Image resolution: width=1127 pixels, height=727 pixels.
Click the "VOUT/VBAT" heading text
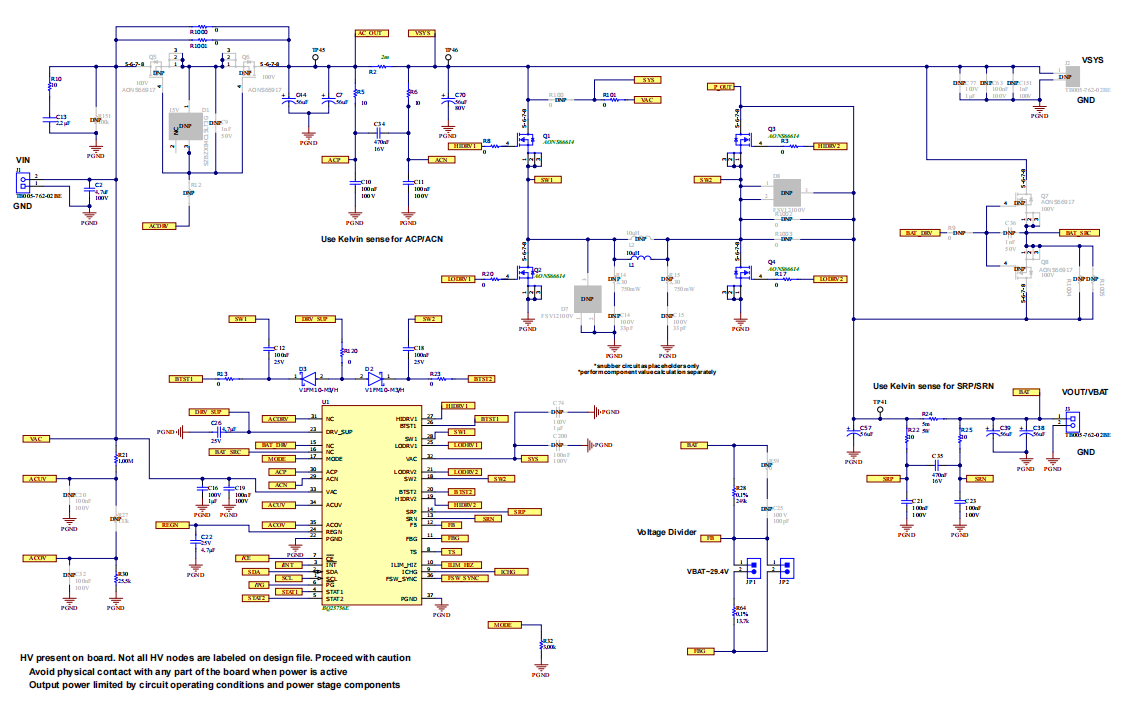pos(1085,392)
